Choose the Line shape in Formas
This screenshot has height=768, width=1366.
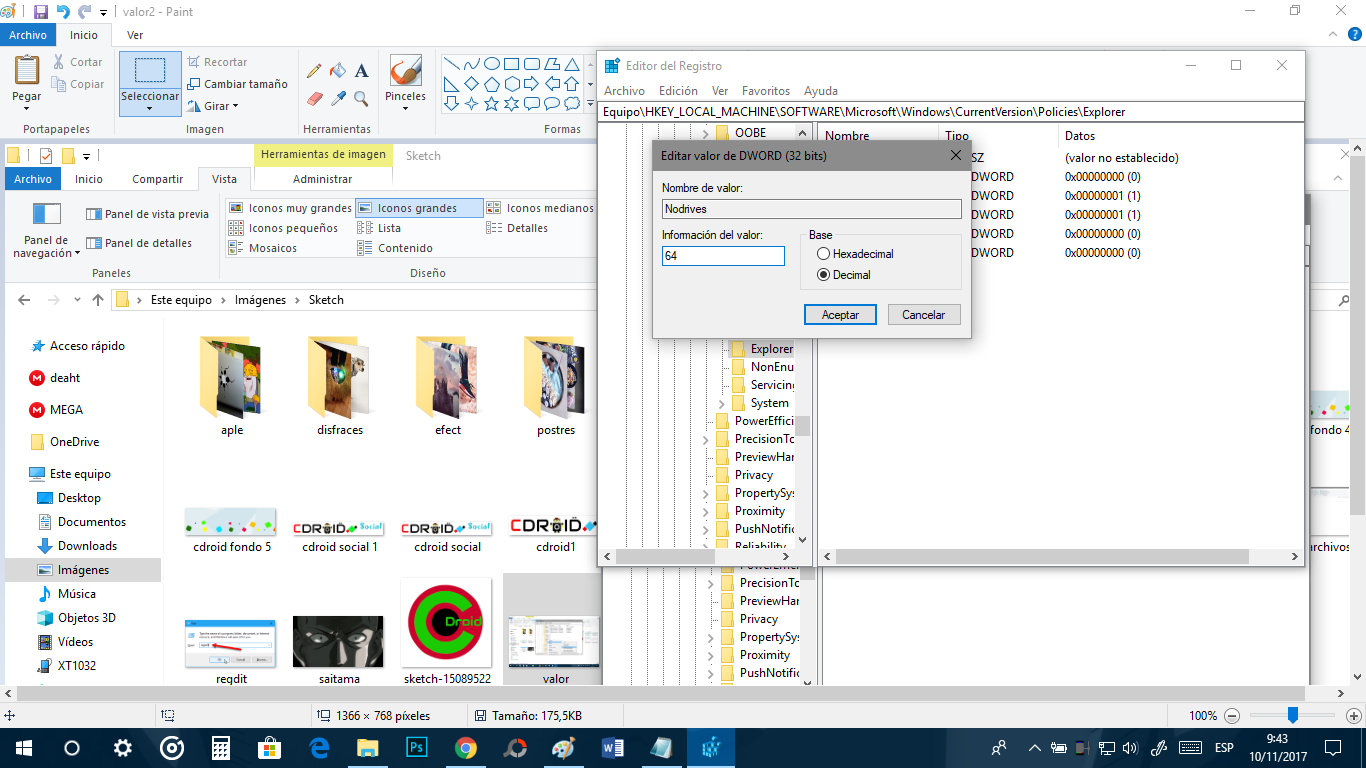451,64
